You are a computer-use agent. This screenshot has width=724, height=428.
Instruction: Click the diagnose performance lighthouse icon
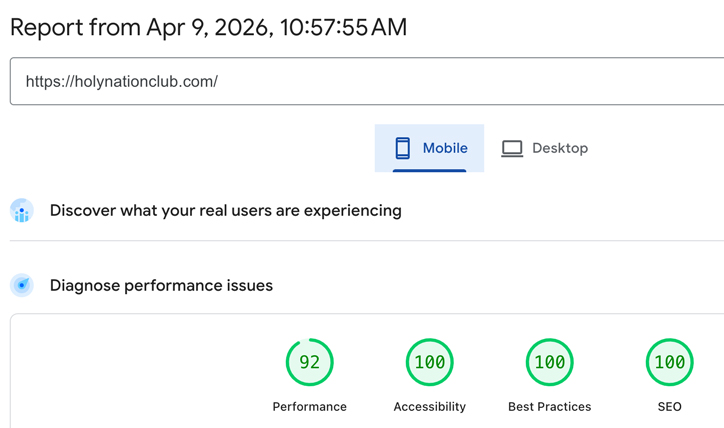click(x=22, y=285)
